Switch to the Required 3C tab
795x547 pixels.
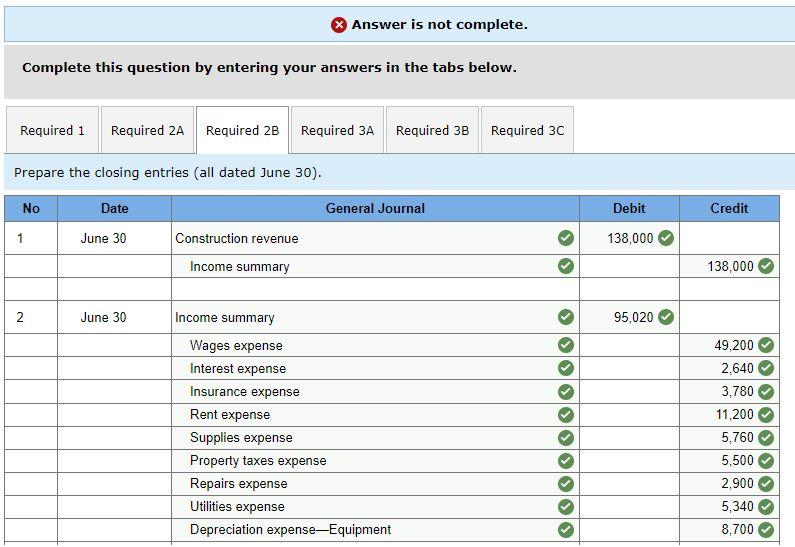tap(527, 130)
